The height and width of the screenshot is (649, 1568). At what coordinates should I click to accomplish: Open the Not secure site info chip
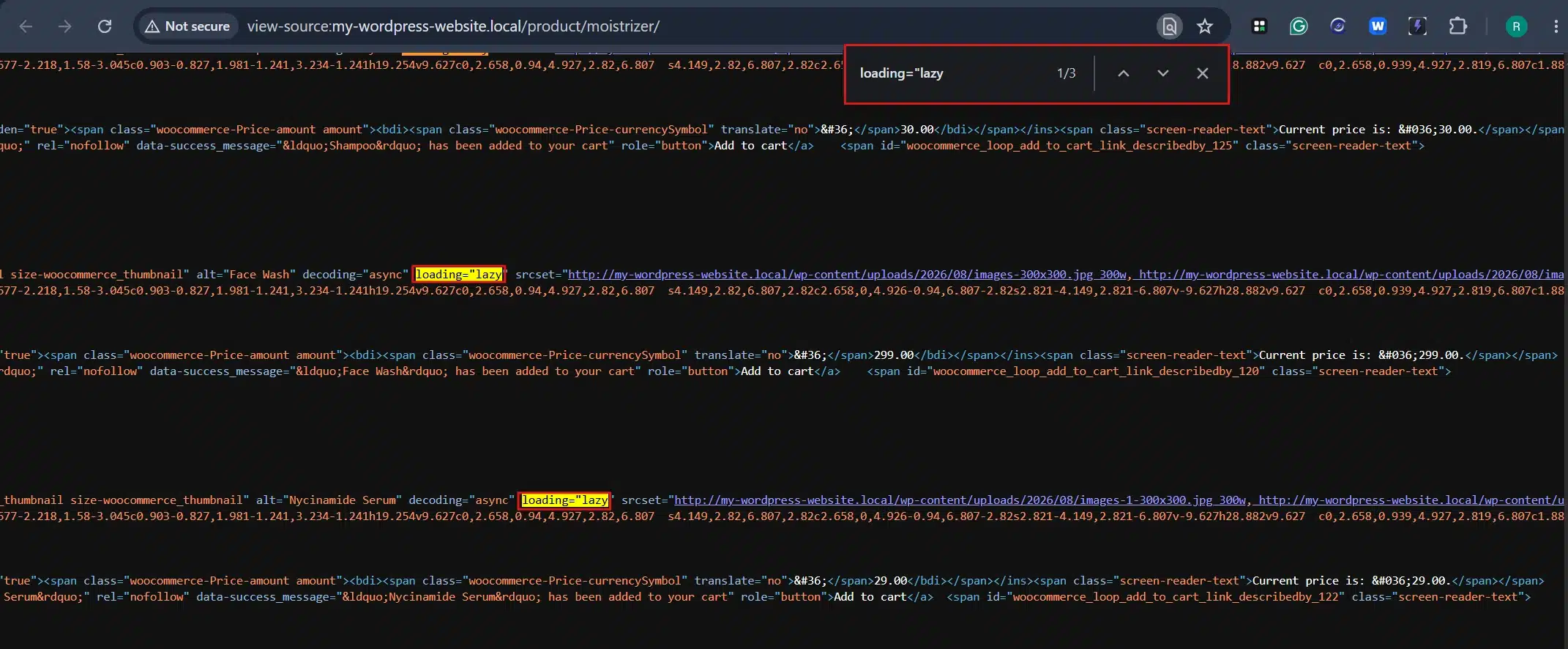click(187, 26)
